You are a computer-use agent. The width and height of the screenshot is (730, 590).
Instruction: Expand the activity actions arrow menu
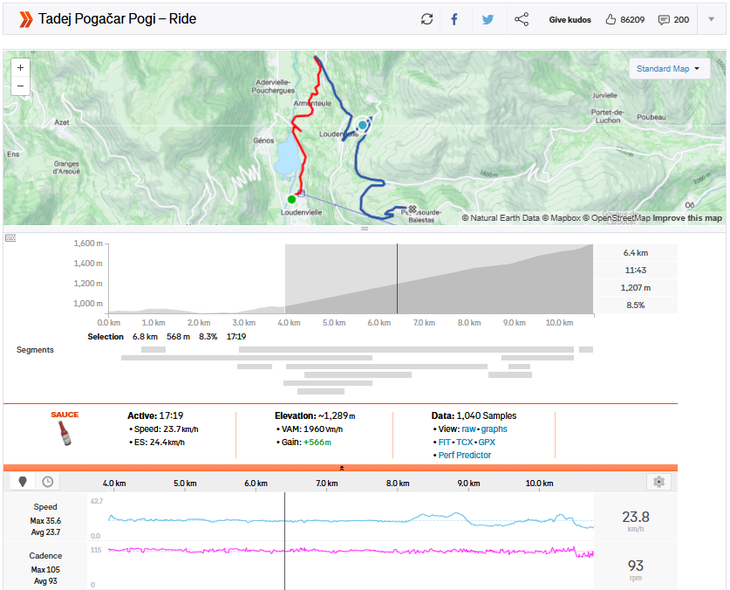[711, 19]
